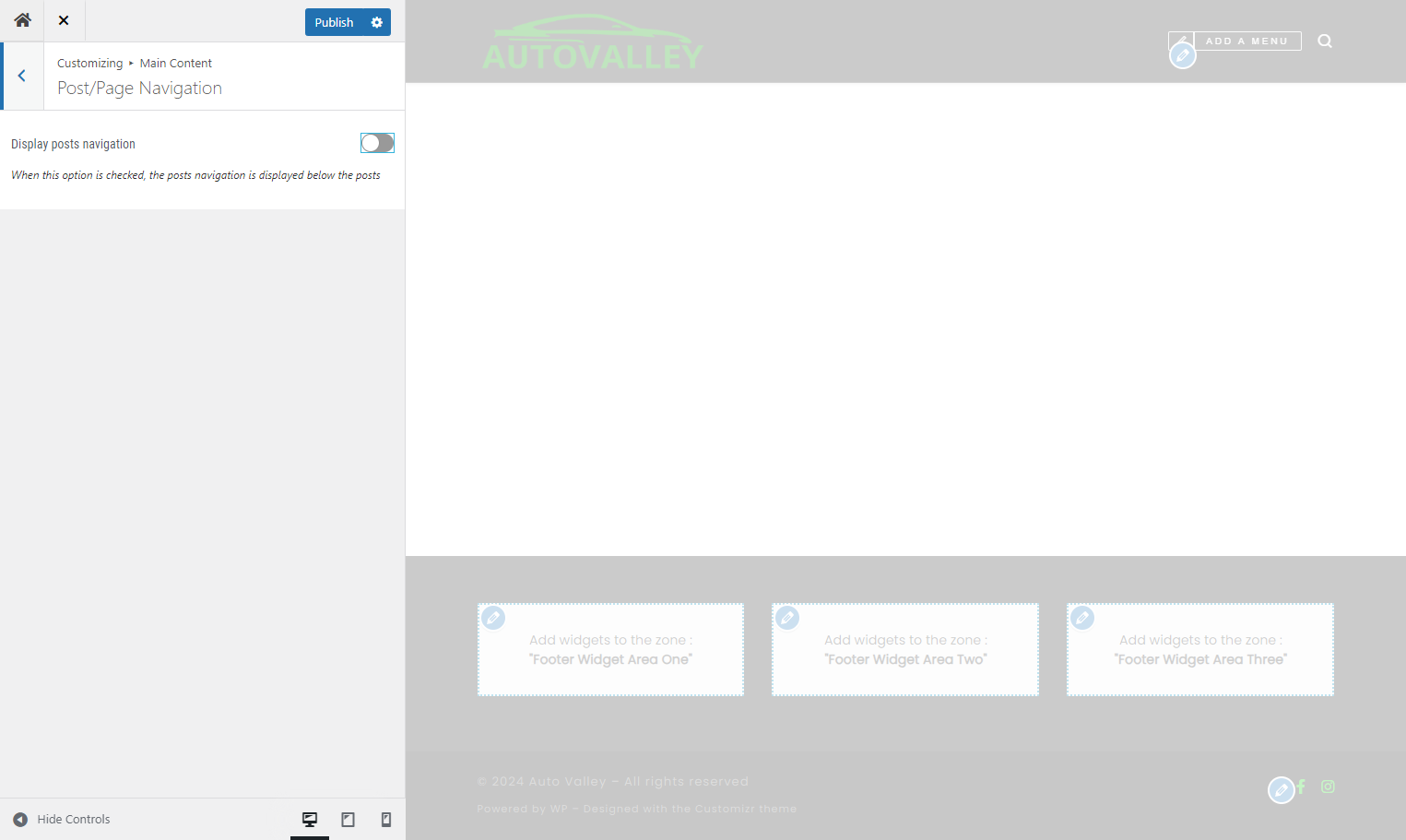Hide the customizer controls
1406x840 pixels.
click(62, 819)
